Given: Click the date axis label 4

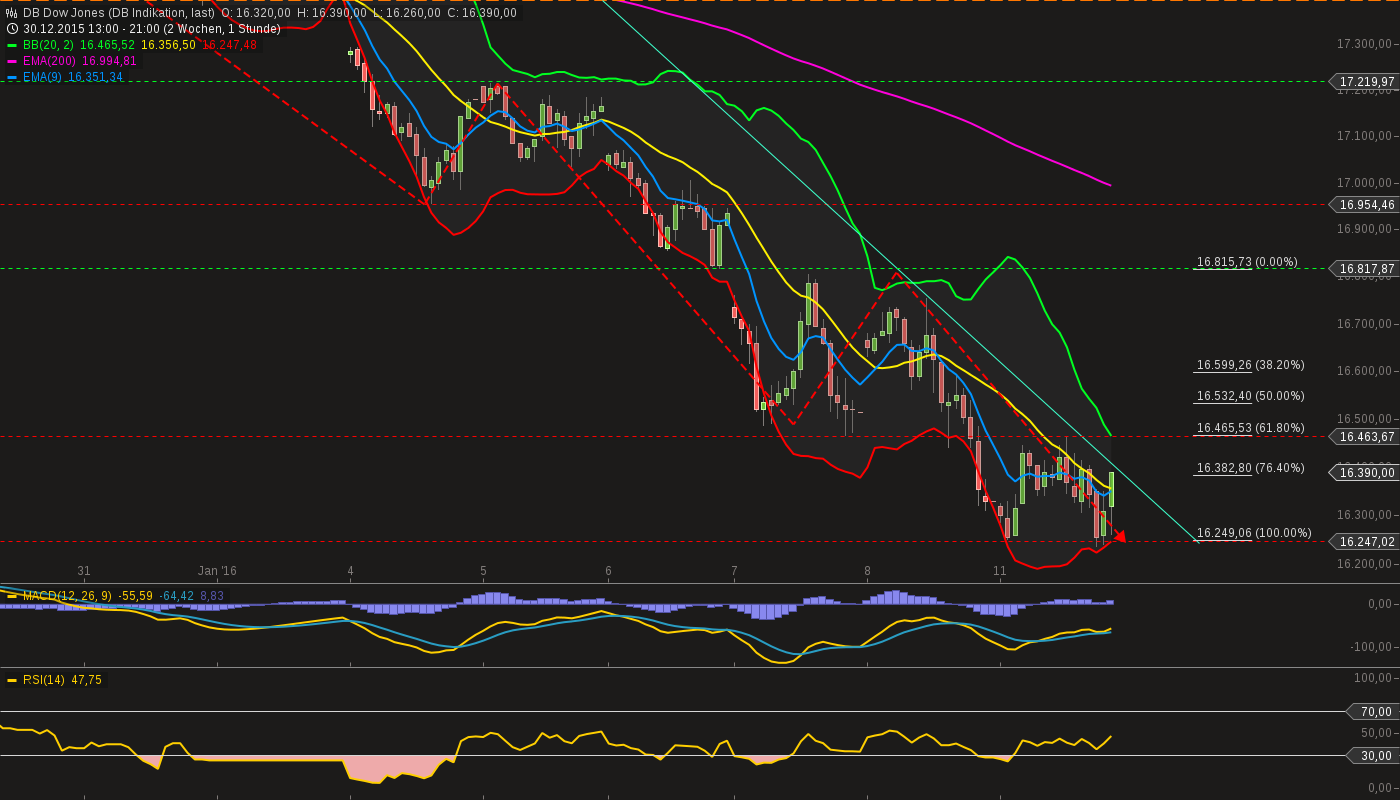Looking at the screenshot, I should tap(351, 571).
